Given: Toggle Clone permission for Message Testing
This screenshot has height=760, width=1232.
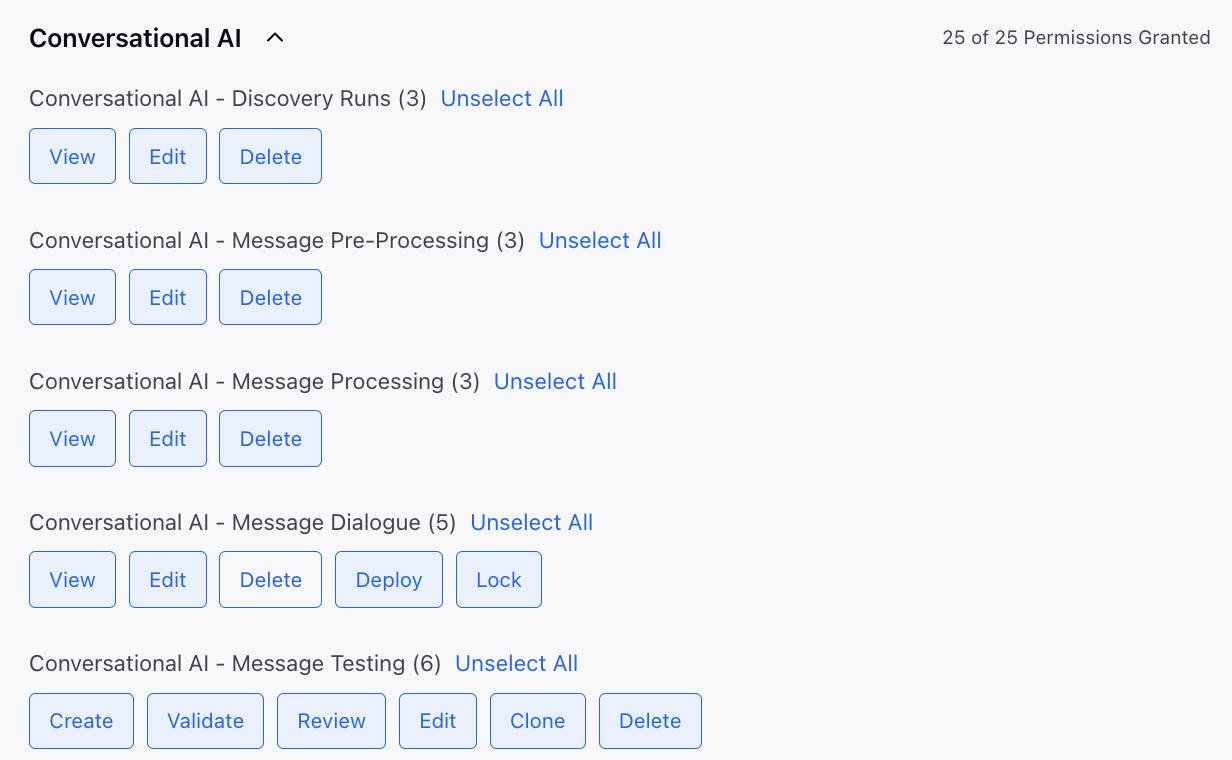Looking at the screenshot, I should click(538, 720).
